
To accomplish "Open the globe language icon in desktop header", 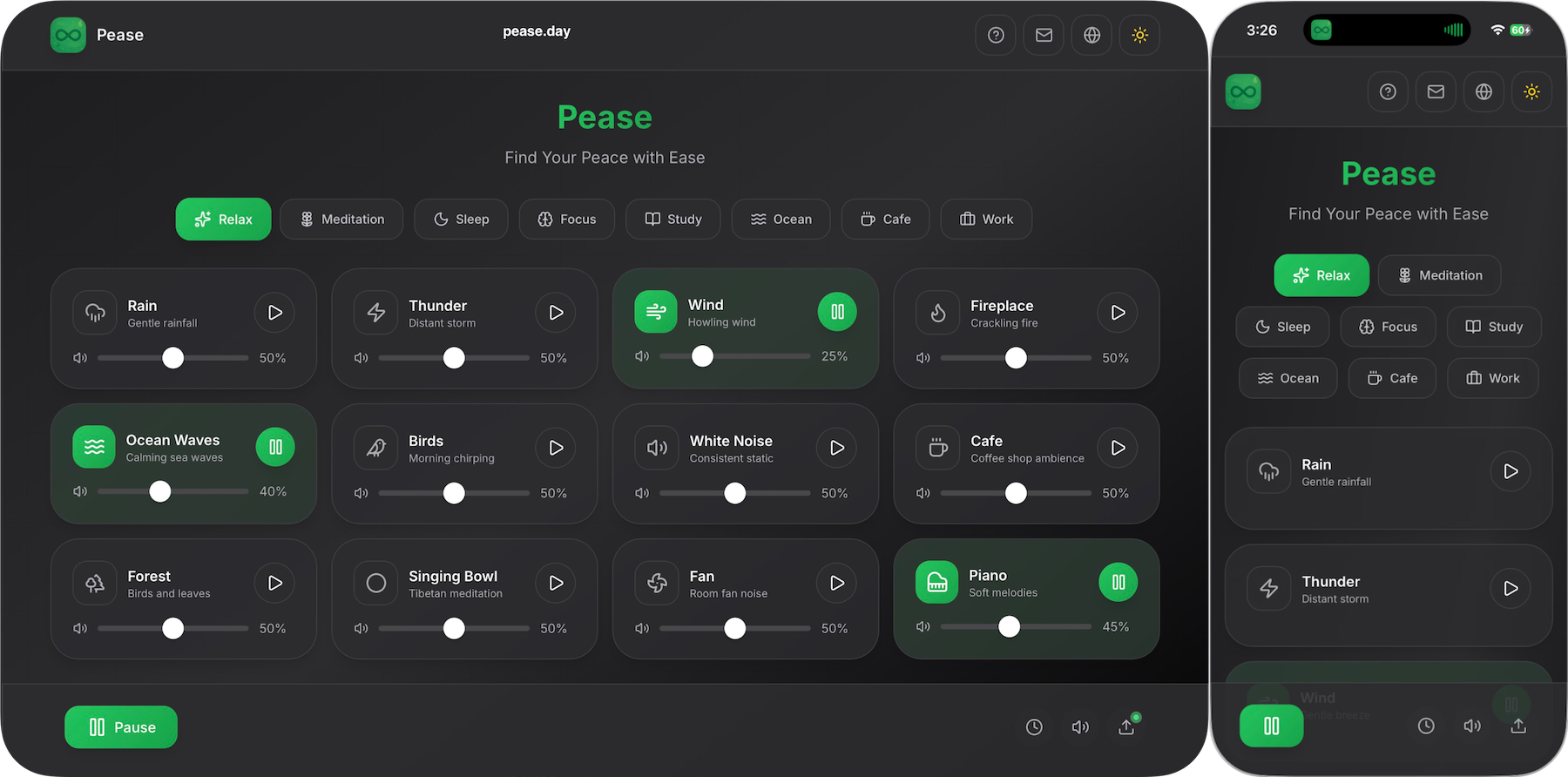I will 1092,36.
